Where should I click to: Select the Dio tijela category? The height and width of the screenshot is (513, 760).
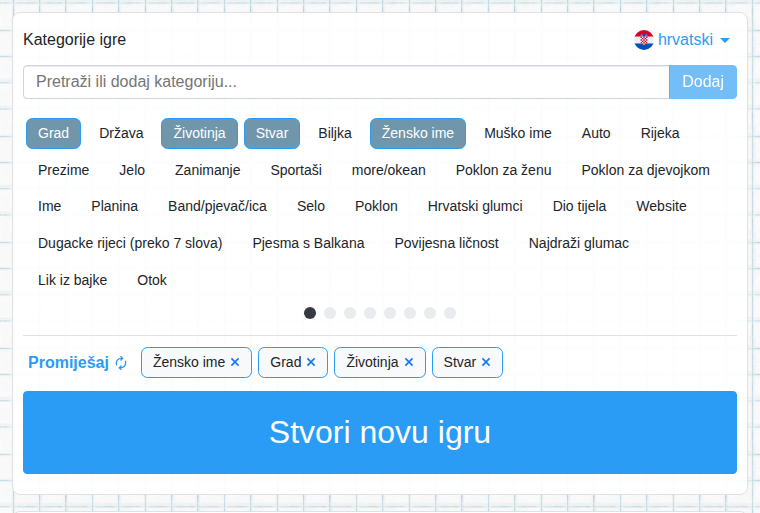[x=579, y=206]
